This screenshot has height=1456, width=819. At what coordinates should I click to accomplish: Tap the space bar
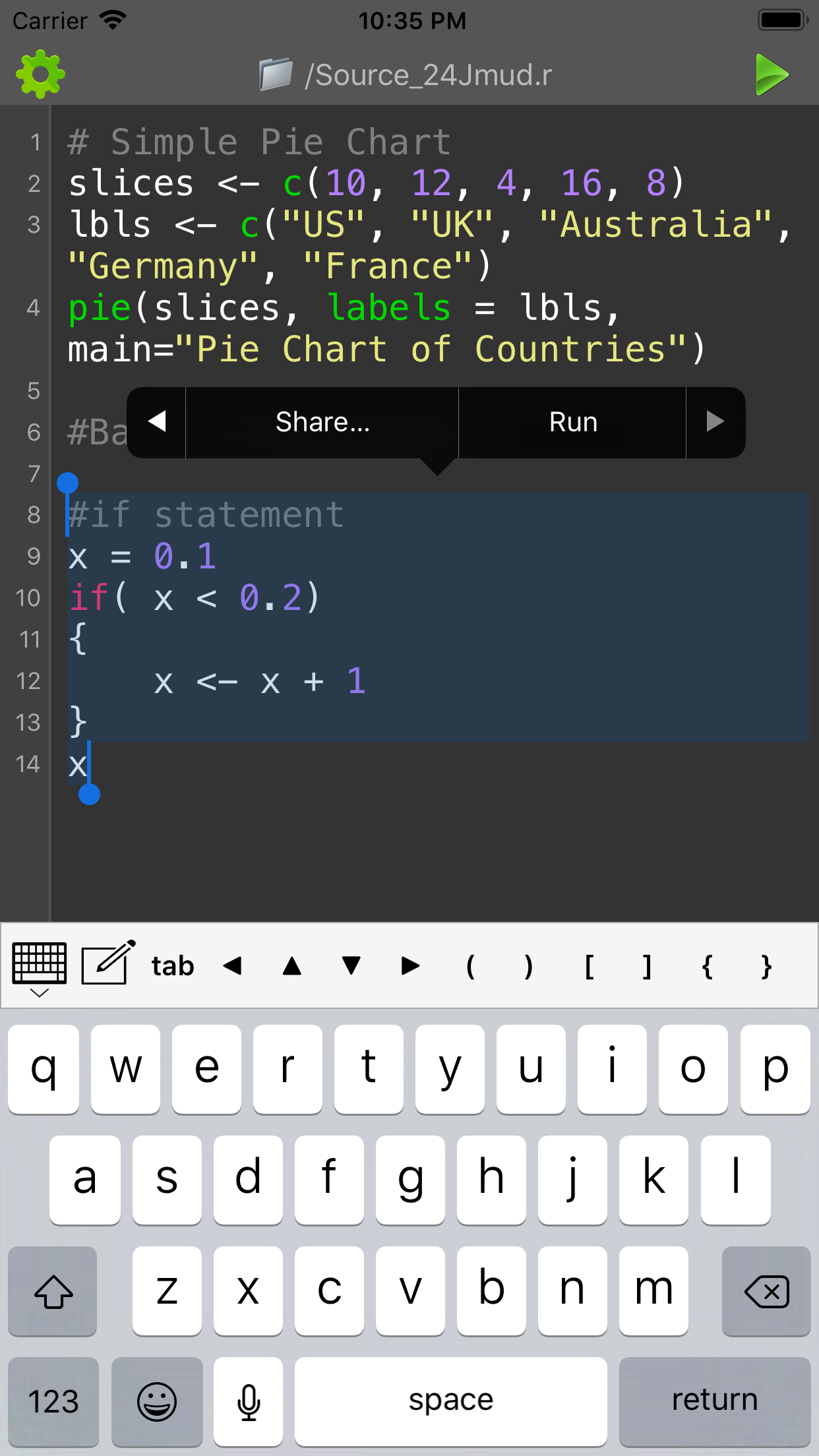tap(451, 1401)
